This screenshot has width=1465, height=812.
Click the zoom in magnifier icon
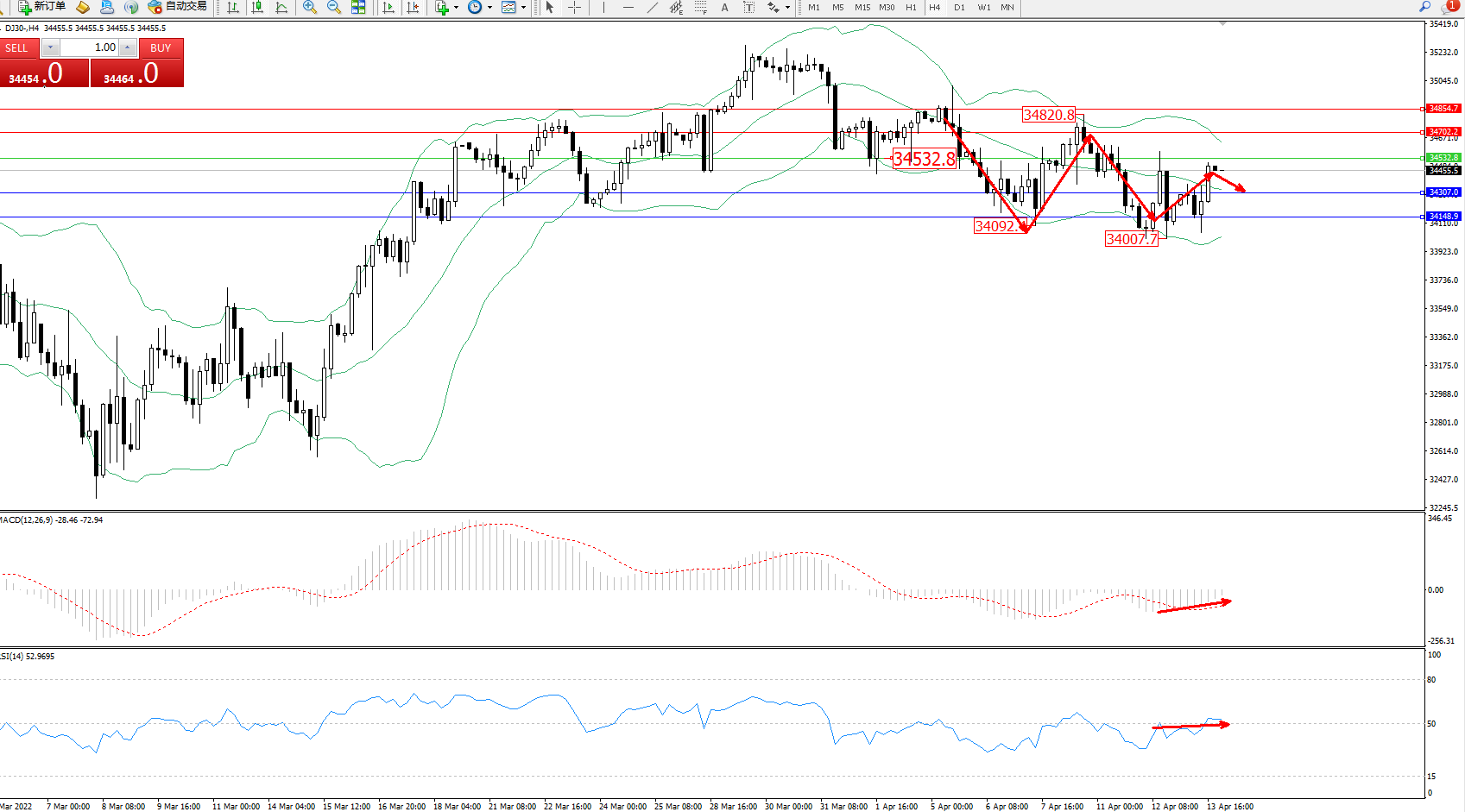309,8
